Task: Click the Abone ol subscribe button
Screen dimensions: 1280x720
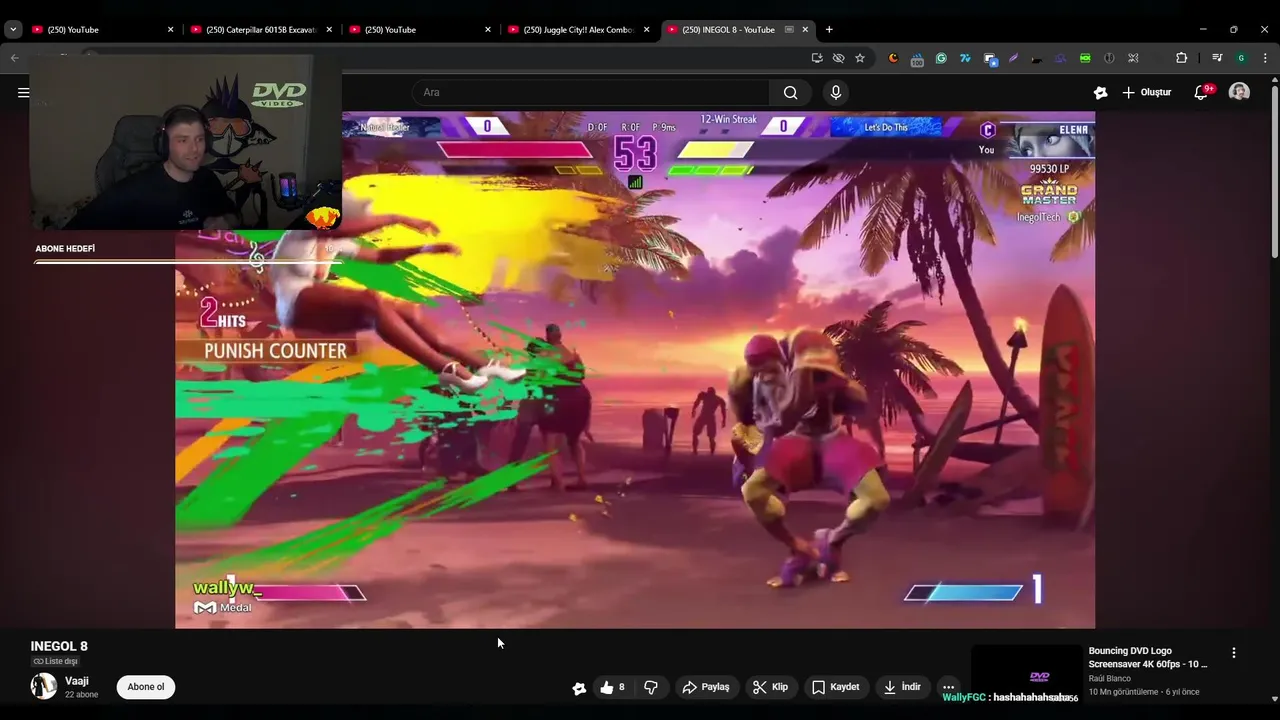Action: pyautogui.click(x=146, y=687)
